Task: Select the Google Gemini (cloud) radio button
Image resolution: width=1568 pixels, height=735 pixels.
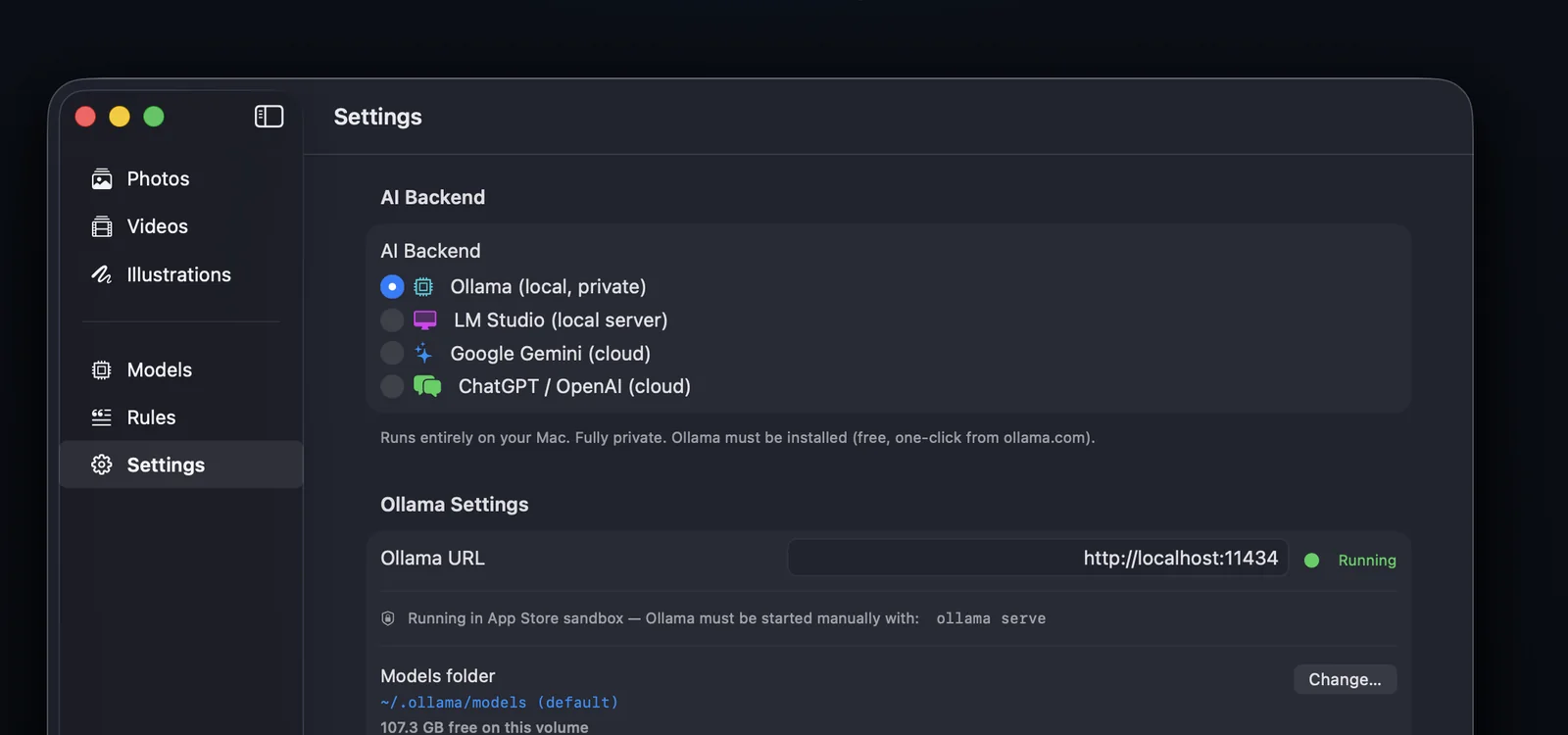Action: pyautogui.click(x=392, y=353)
